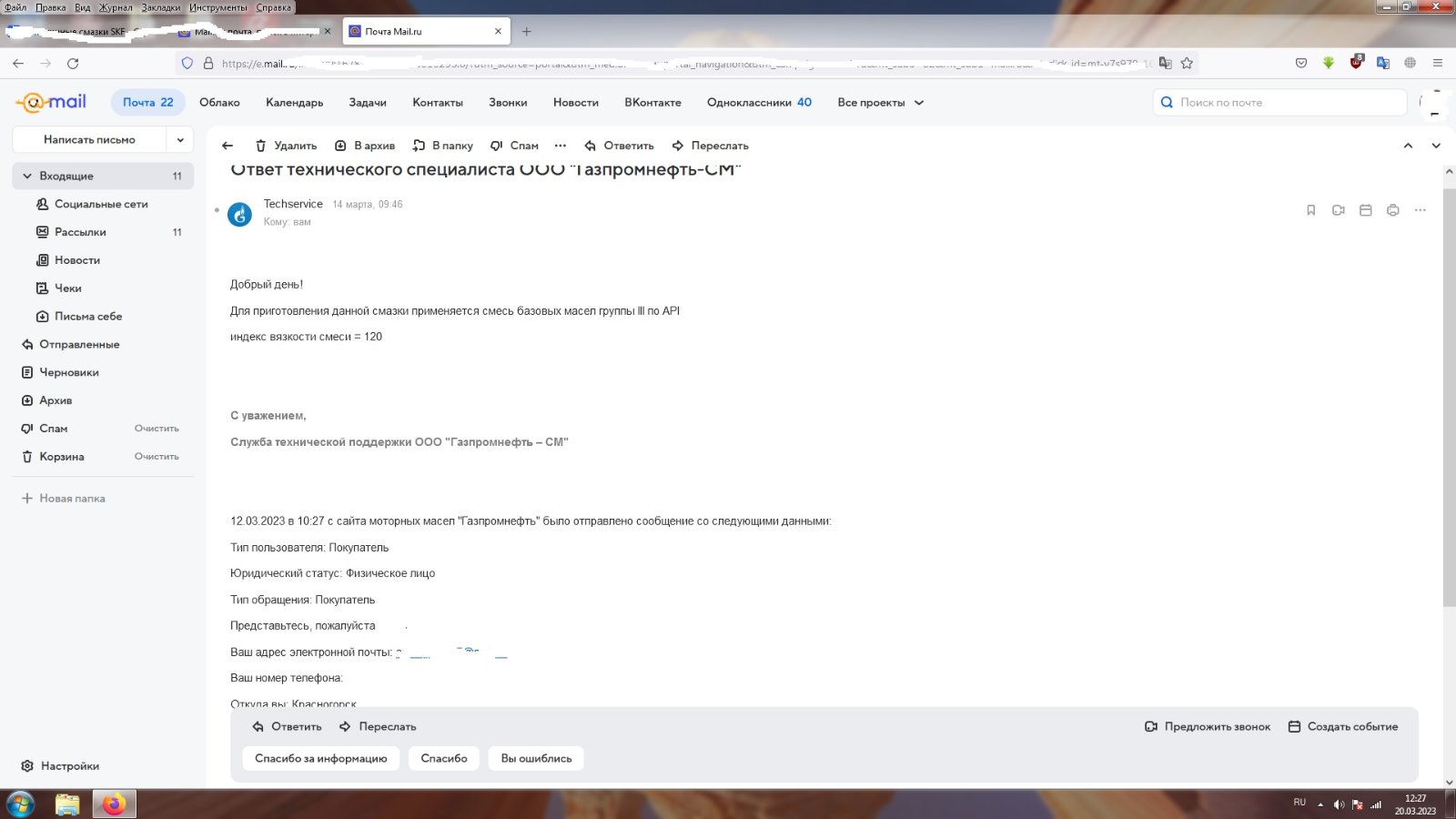Expand the Написать письмо dropdown arrow
The width and height of the screenshot is (1456, 819).
[x=180, y=139]
